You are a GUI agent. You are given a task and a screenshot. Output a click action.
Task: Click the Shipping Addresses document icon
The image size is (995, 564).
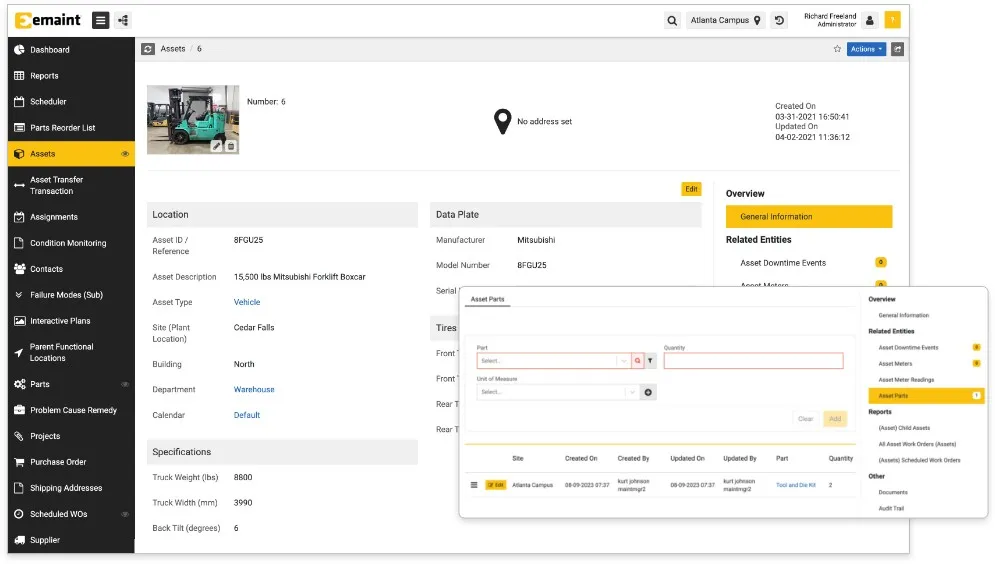tap(19, 488)
